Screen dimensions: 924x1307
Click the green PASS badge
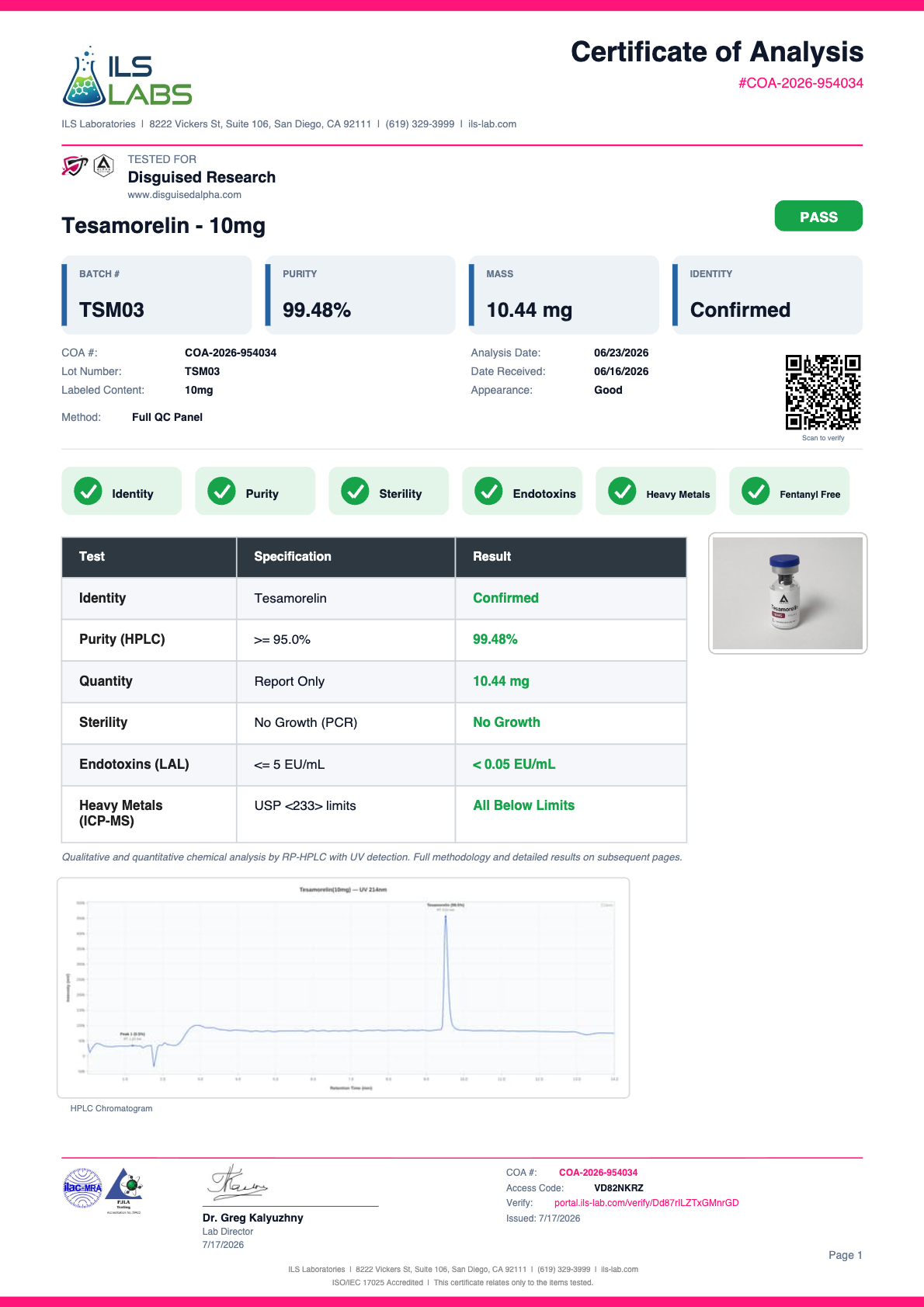pyautogui.click(x=818, y=216)
